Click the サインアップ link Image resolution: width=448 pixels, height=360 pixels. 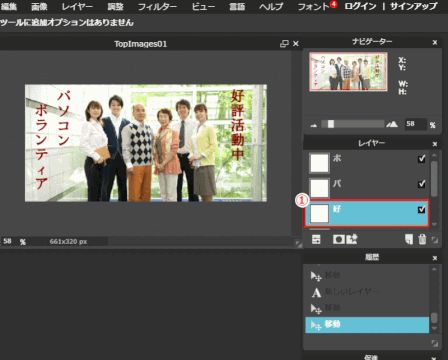pos(414,6)
